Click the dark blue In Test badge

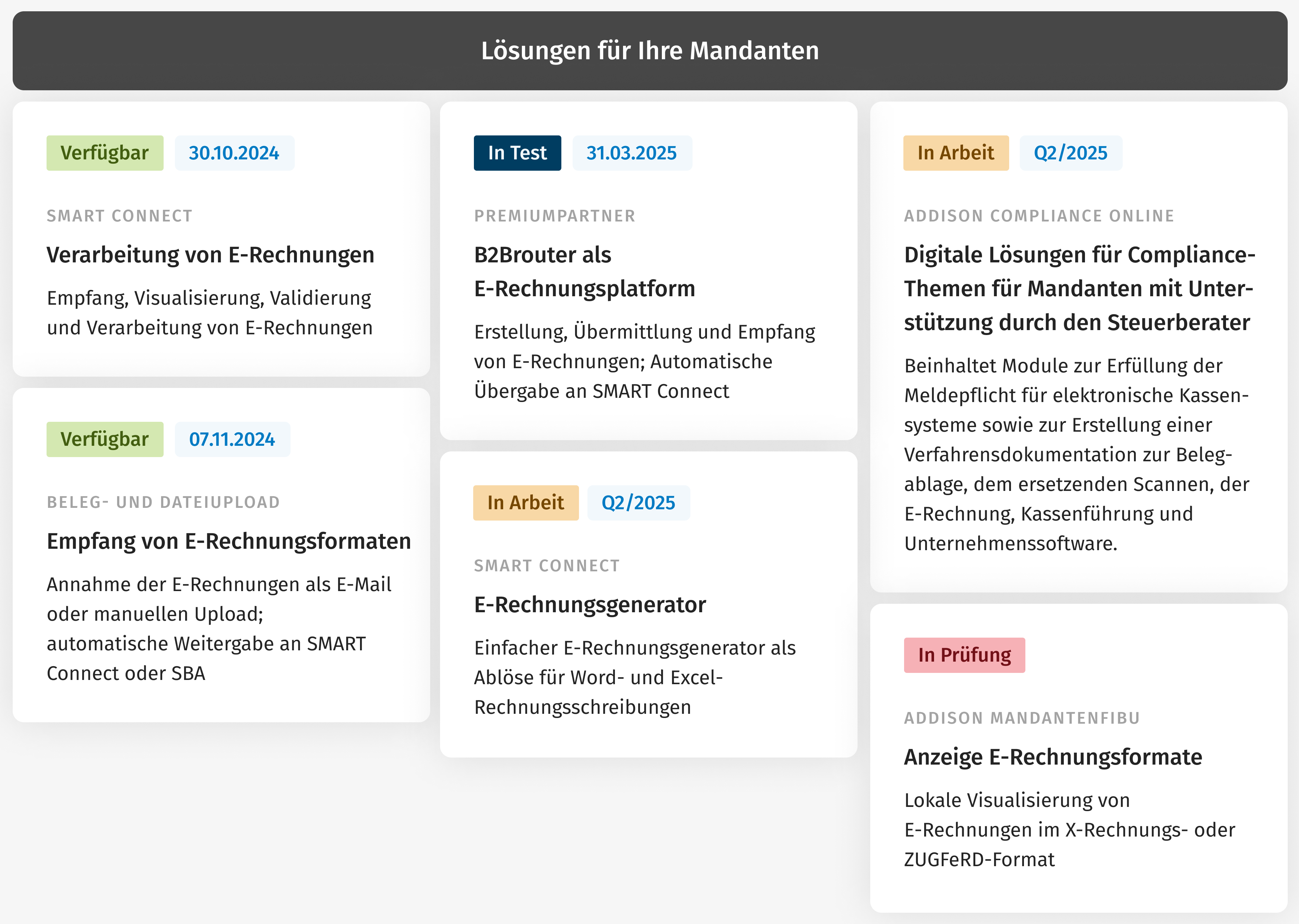click(518, 153)
